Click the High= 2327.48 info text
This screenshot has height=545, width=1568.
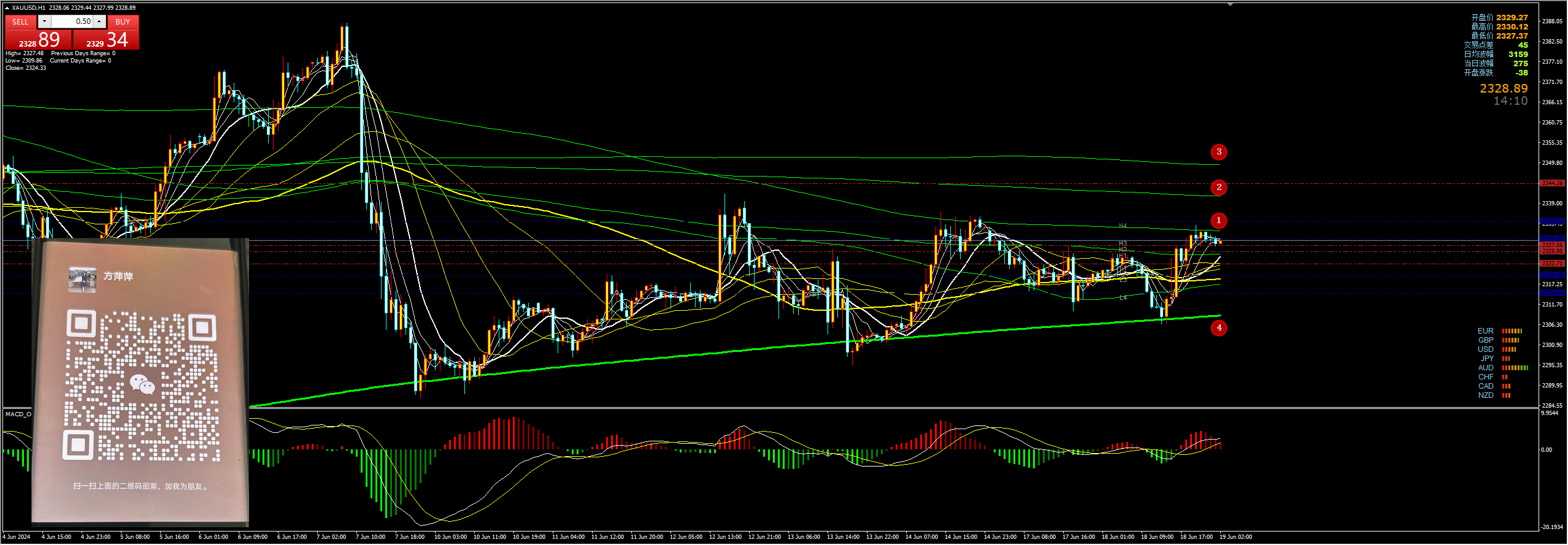point(25,53)
